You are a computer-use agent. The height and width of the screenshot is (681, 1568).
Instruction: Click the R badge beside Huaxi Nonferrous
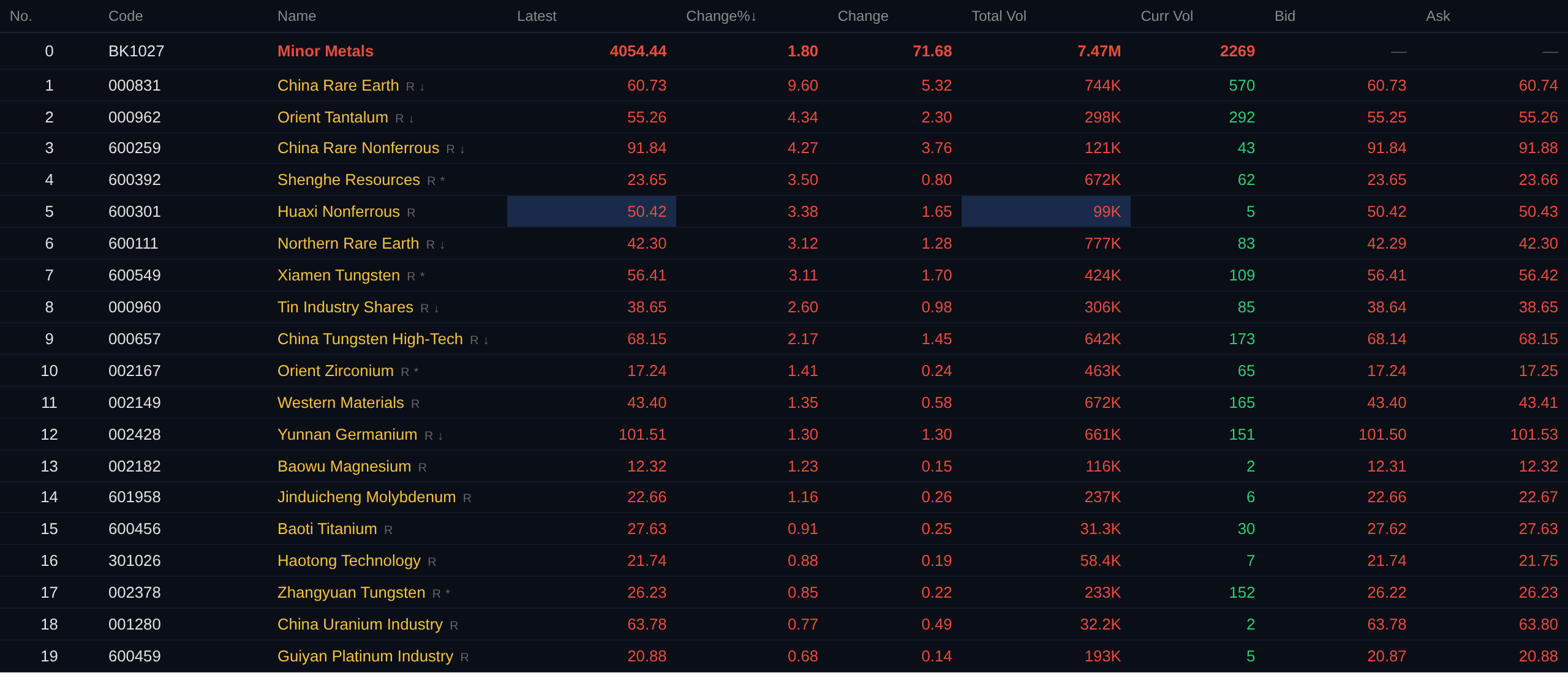411,213
